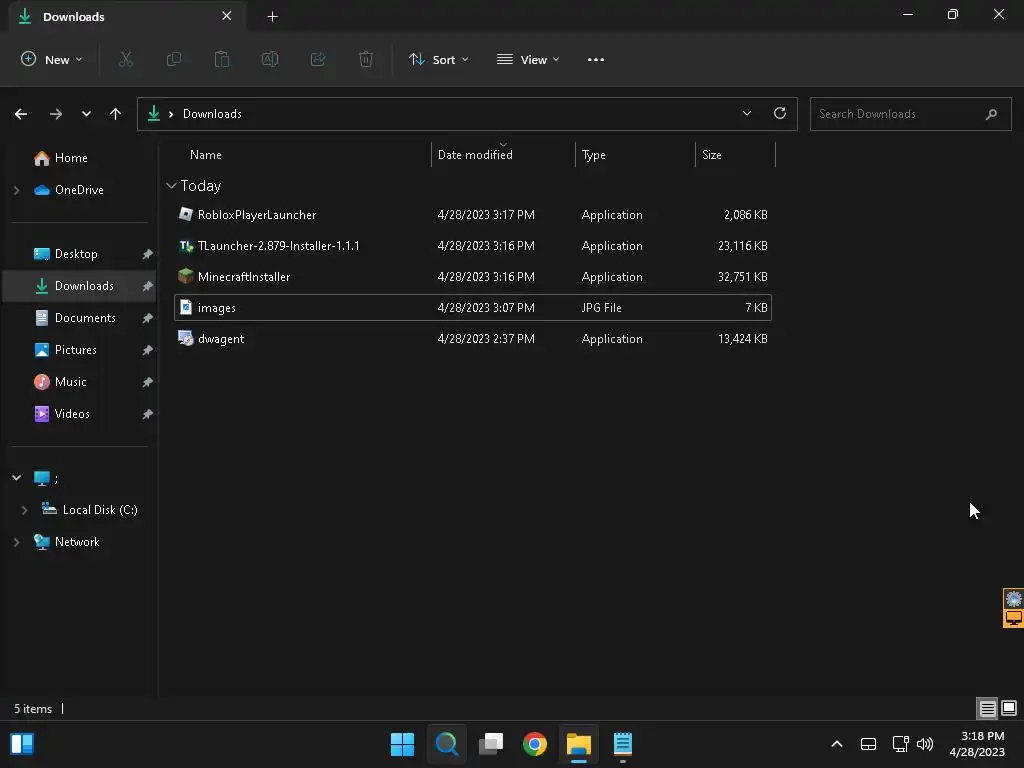This screenshot has height=768, width=1024.
Task: Click the orange monitor side icon
Action: tap(1014, 618)
